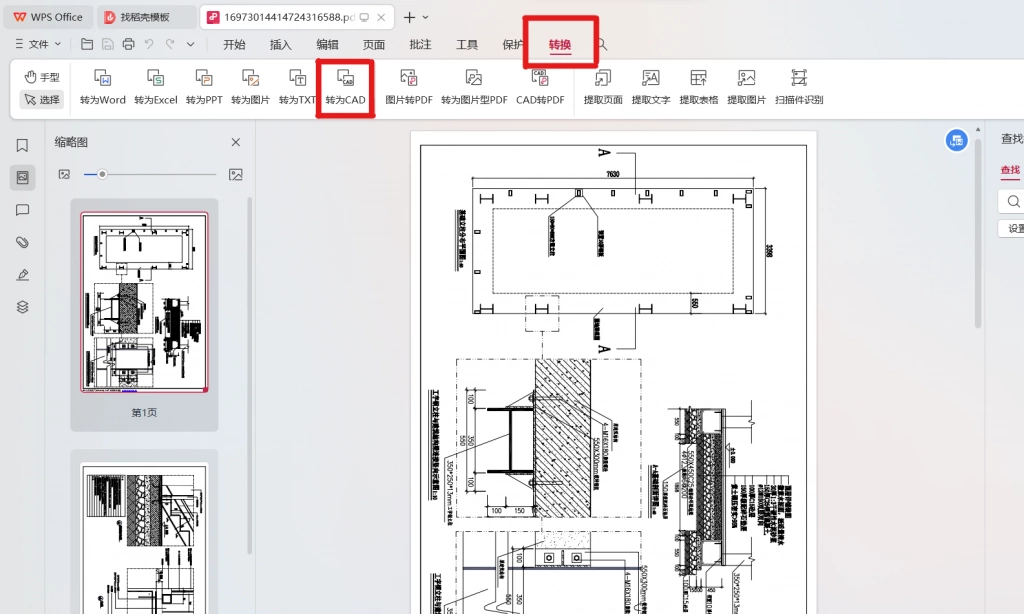The width and height of the screenshot is (1024, 614).
Task: Click the save toolbar icon
Action: pos(108,44)
